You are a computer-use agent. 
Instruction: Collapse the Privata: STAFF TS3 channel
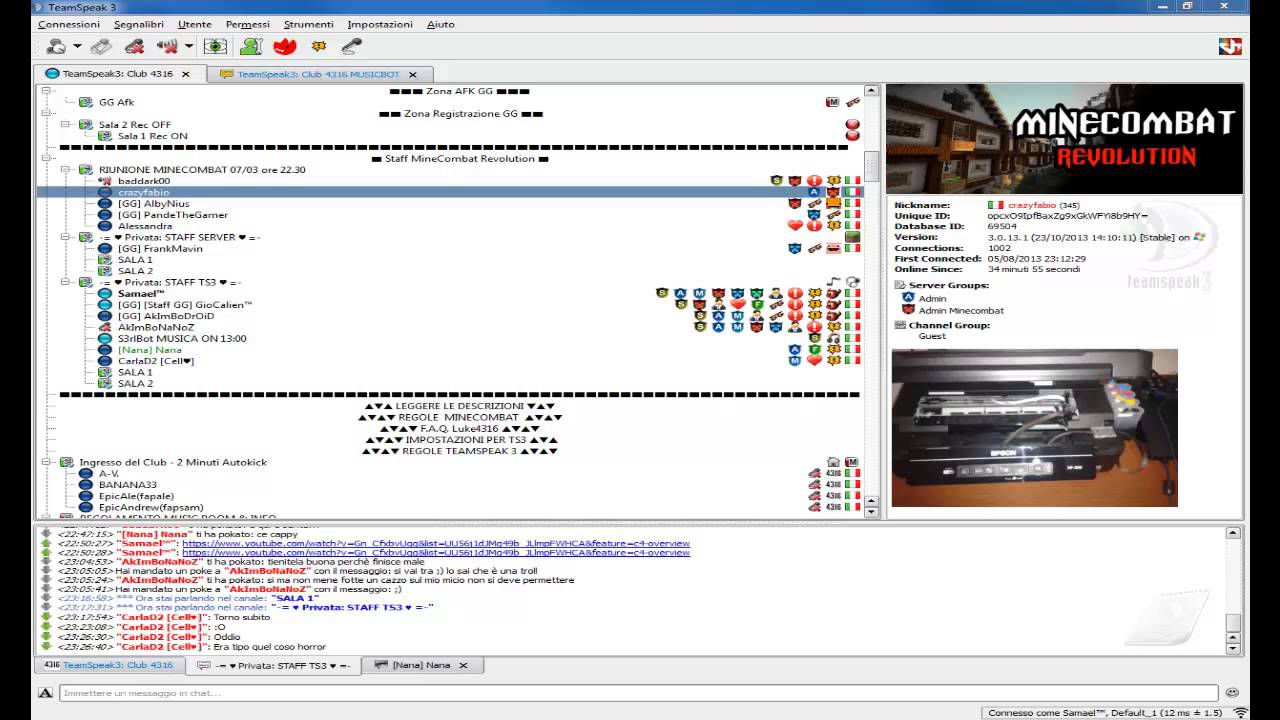click(x=65, y=282)
